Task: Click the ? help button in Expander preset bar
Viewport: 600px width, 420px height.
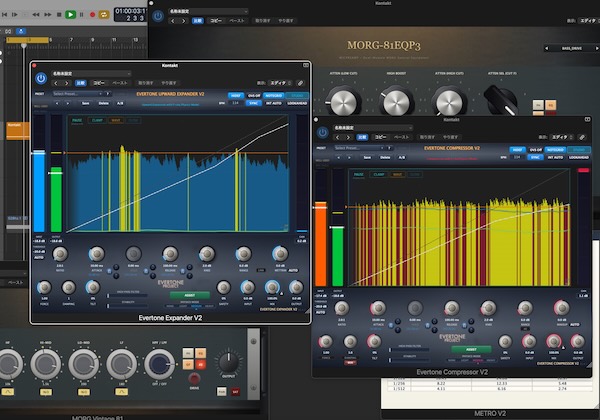Action: click(x=108, y=94)
